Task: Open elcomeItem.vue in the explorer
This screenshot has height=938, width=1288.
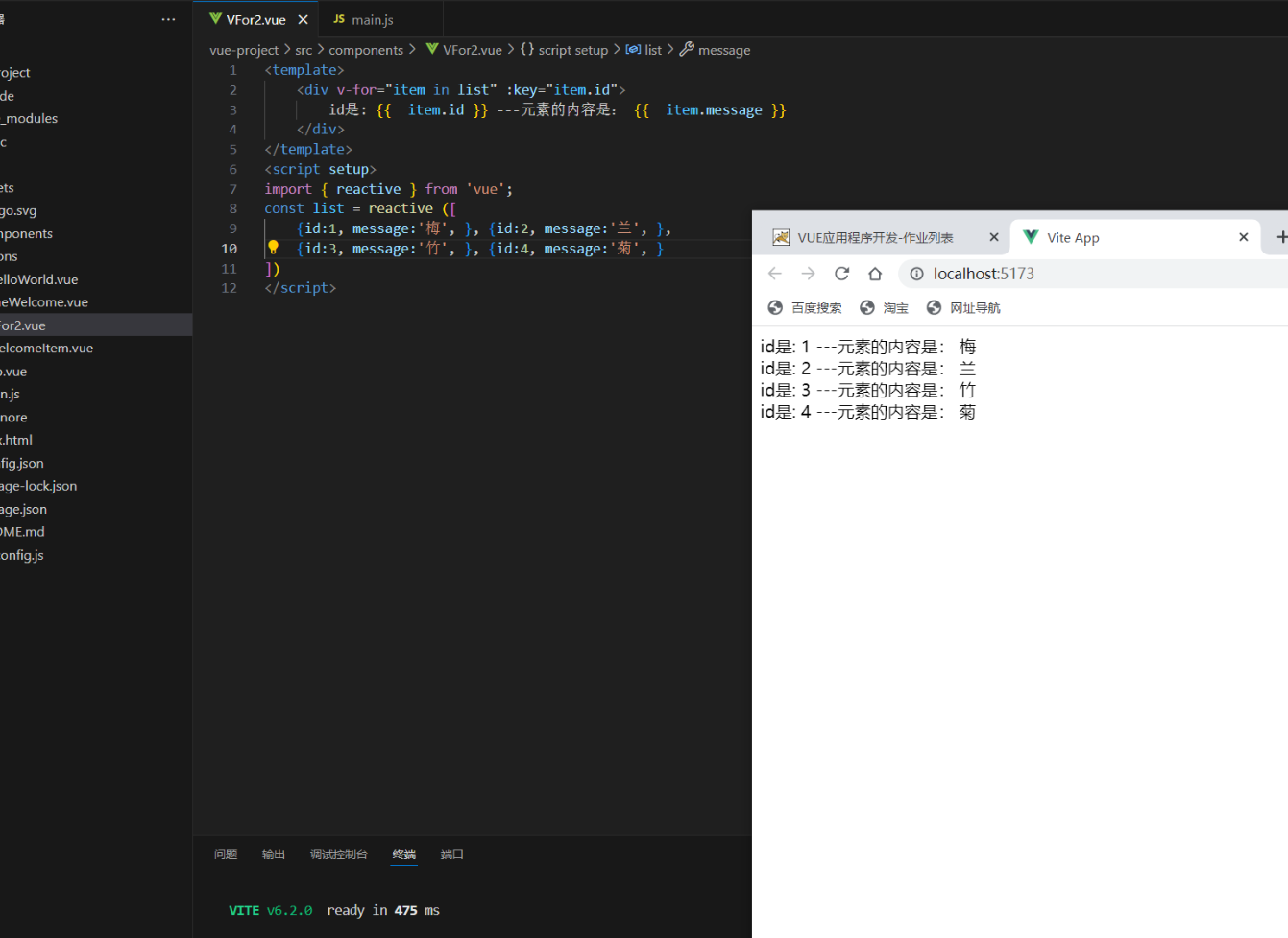Action: tap(46, 348)
